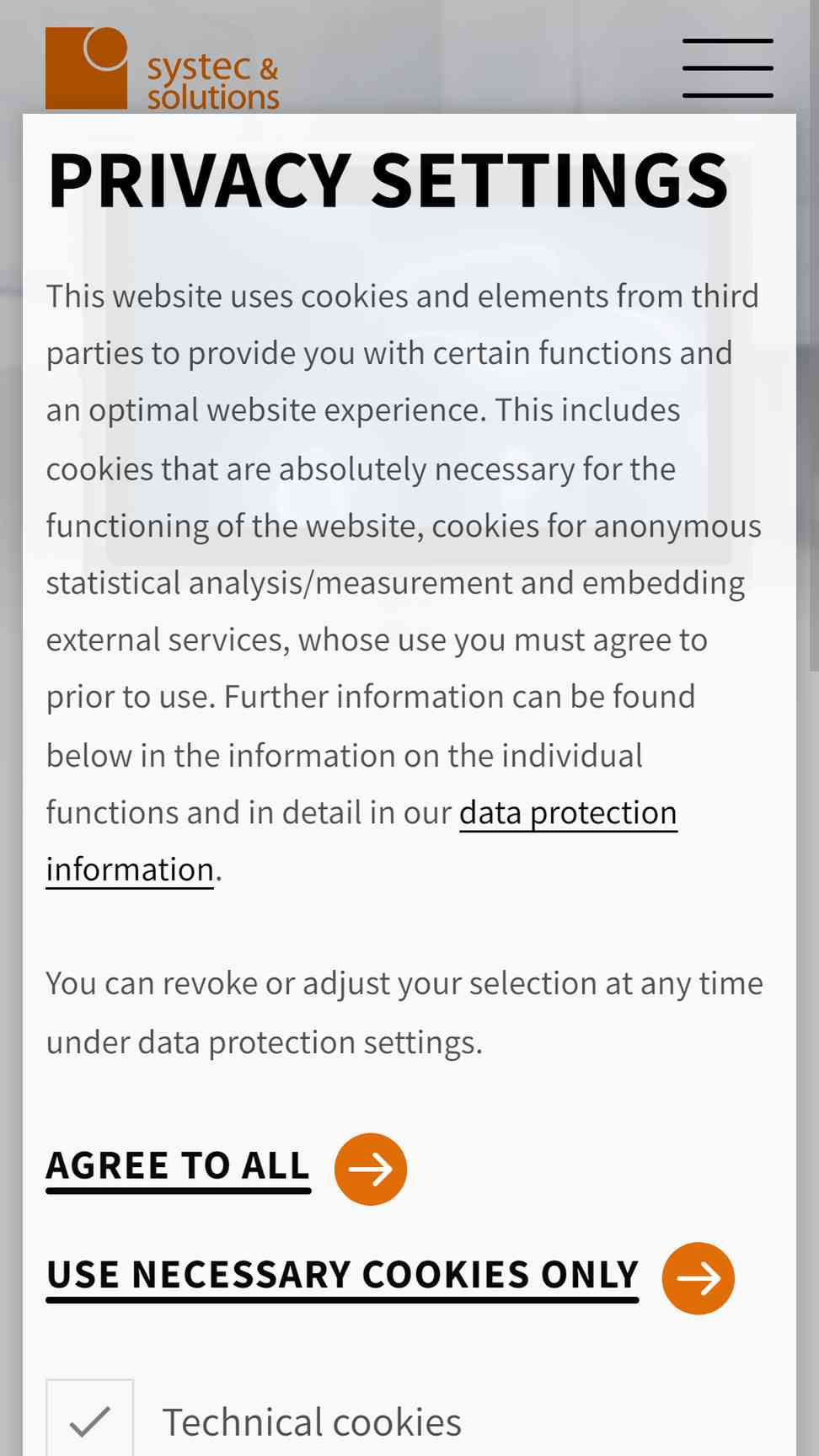
Task: Click the Privacy Settings heading
Action: [x=388, y=180]
